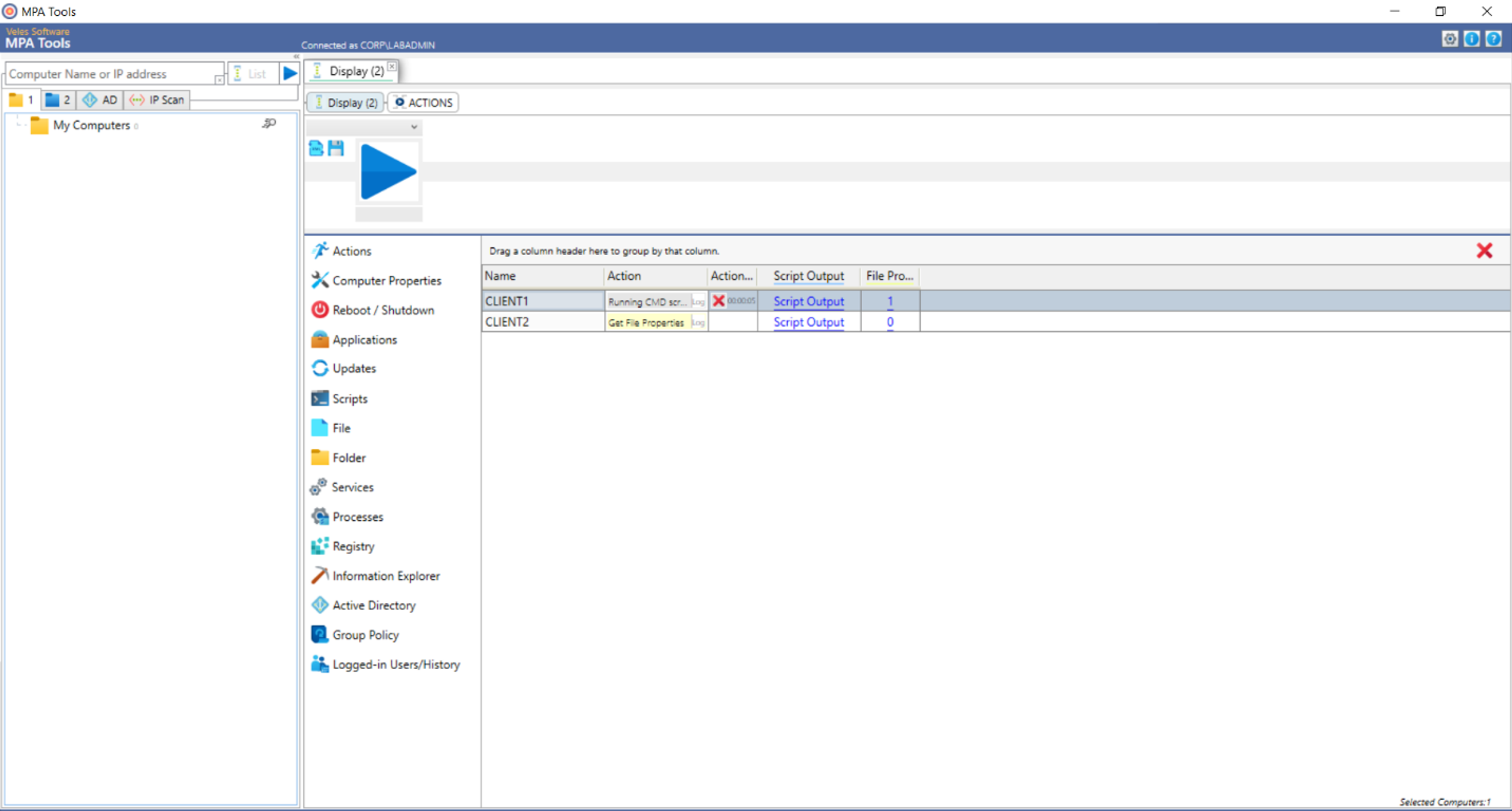Open the Updates category
Viewport: 1512px width, 811px height.
[x=344, y=368]
